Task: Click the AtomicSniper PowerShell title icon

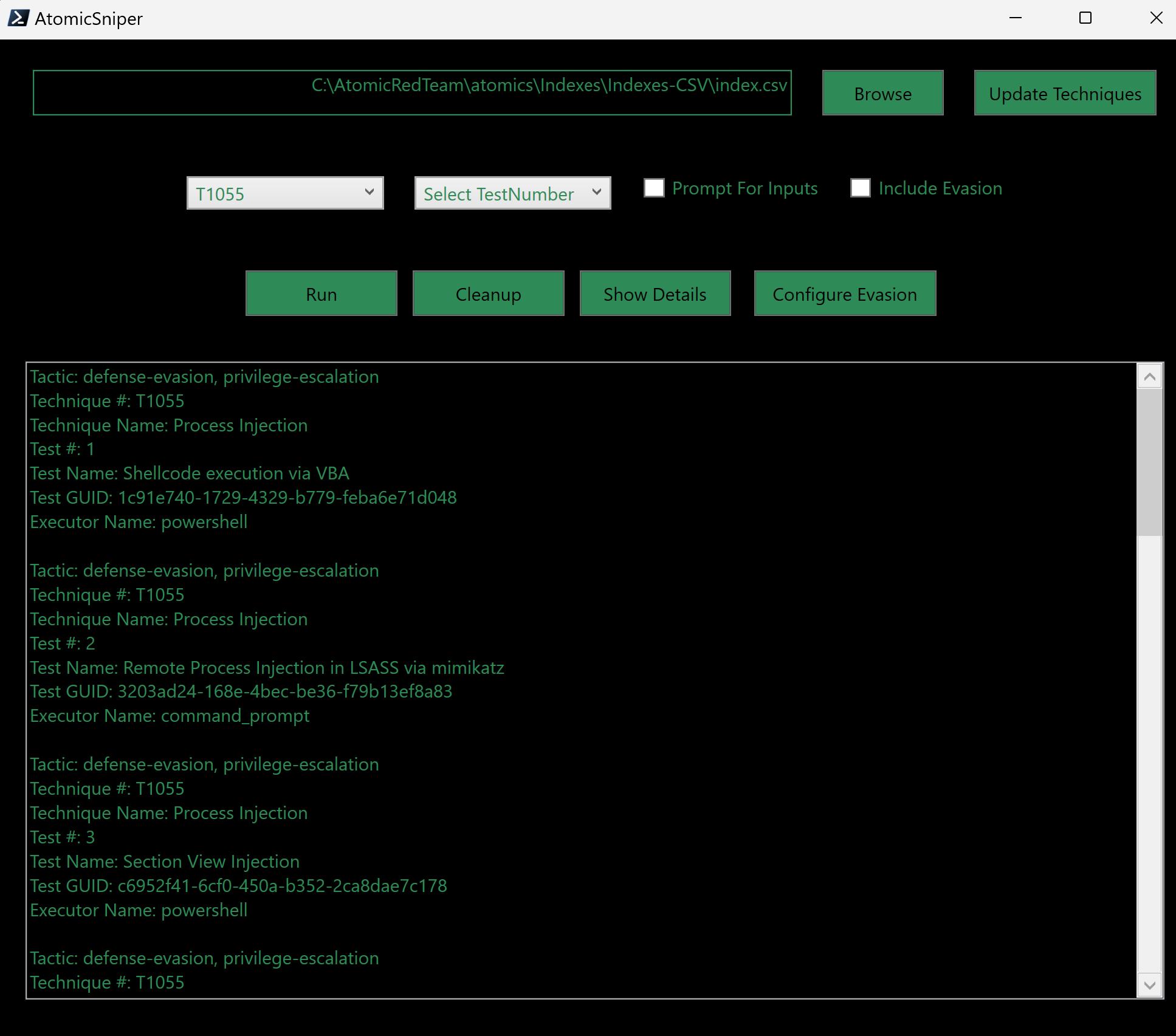Action: (18, 18)
